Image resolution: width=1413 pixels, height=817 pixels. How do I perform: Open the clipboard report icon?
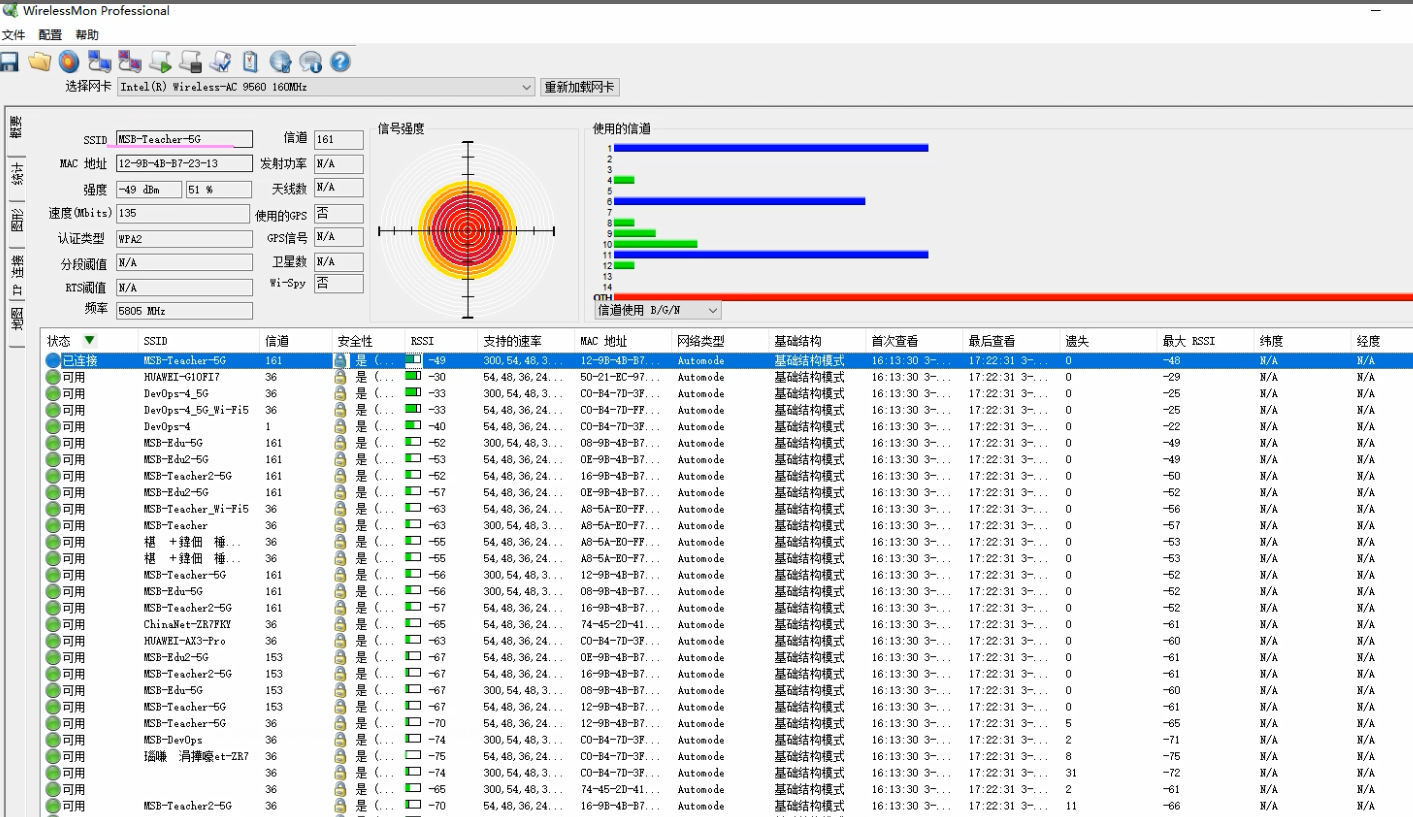[250, 61]
